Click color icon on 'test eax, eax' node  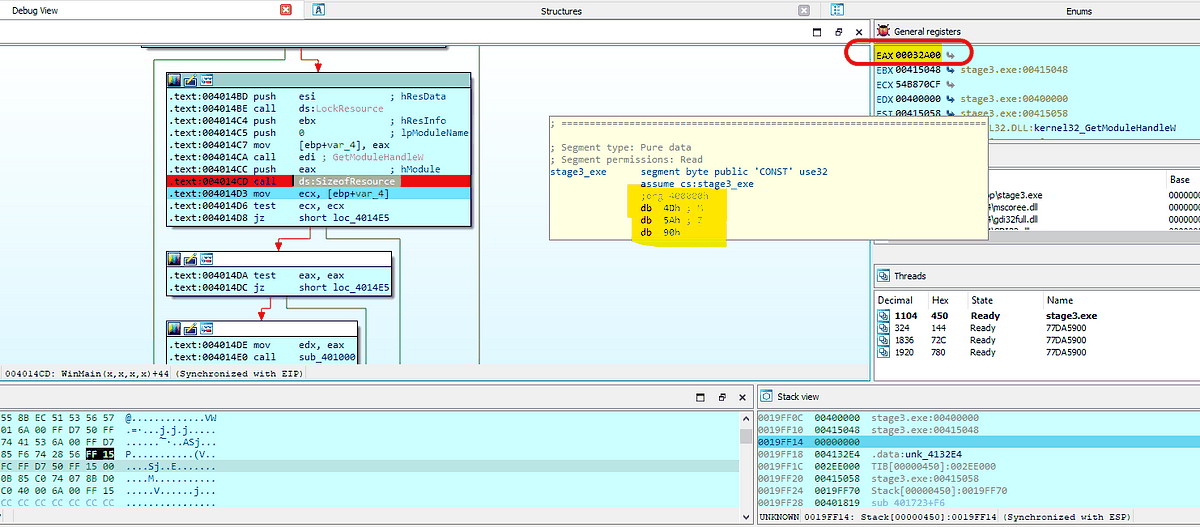click(175, 259)
